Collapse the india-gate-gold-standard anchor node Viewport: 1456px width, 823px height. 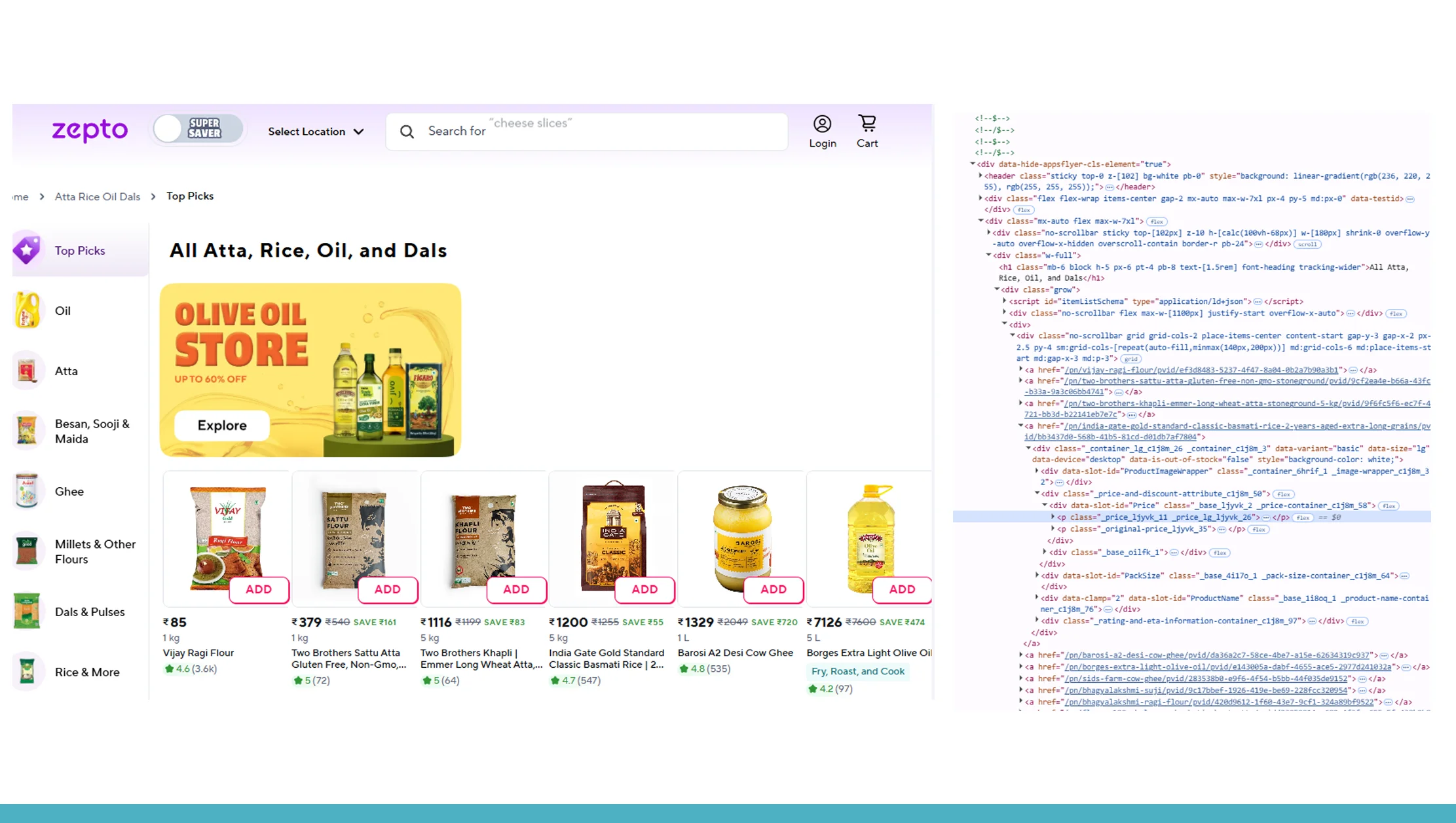click(x=1020, y=426)
